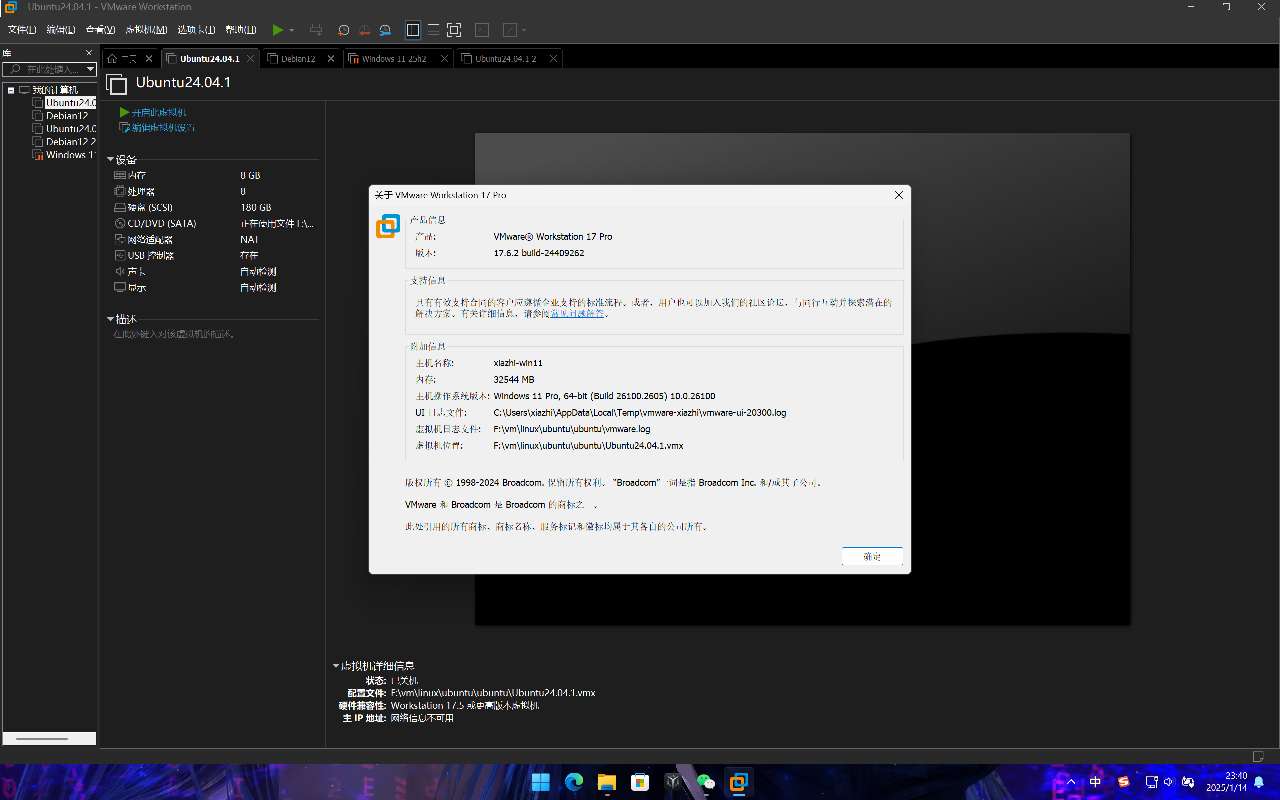This screenshot has height=800, width=1280.
Task: Open the snapshot manager toolbar icon
Action: 385,30
